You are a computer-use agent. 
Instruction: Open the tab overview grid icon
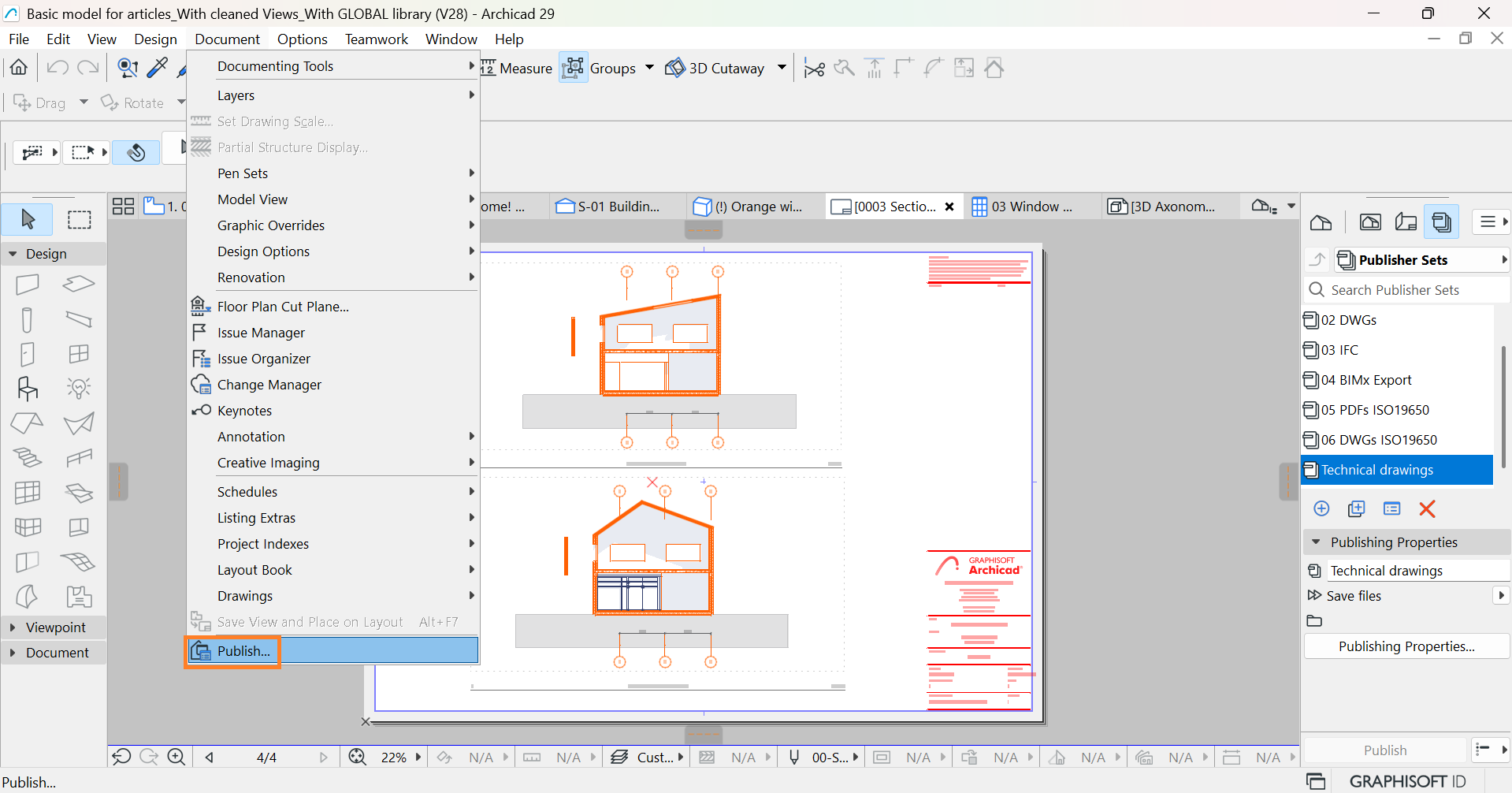pos(124,207)
